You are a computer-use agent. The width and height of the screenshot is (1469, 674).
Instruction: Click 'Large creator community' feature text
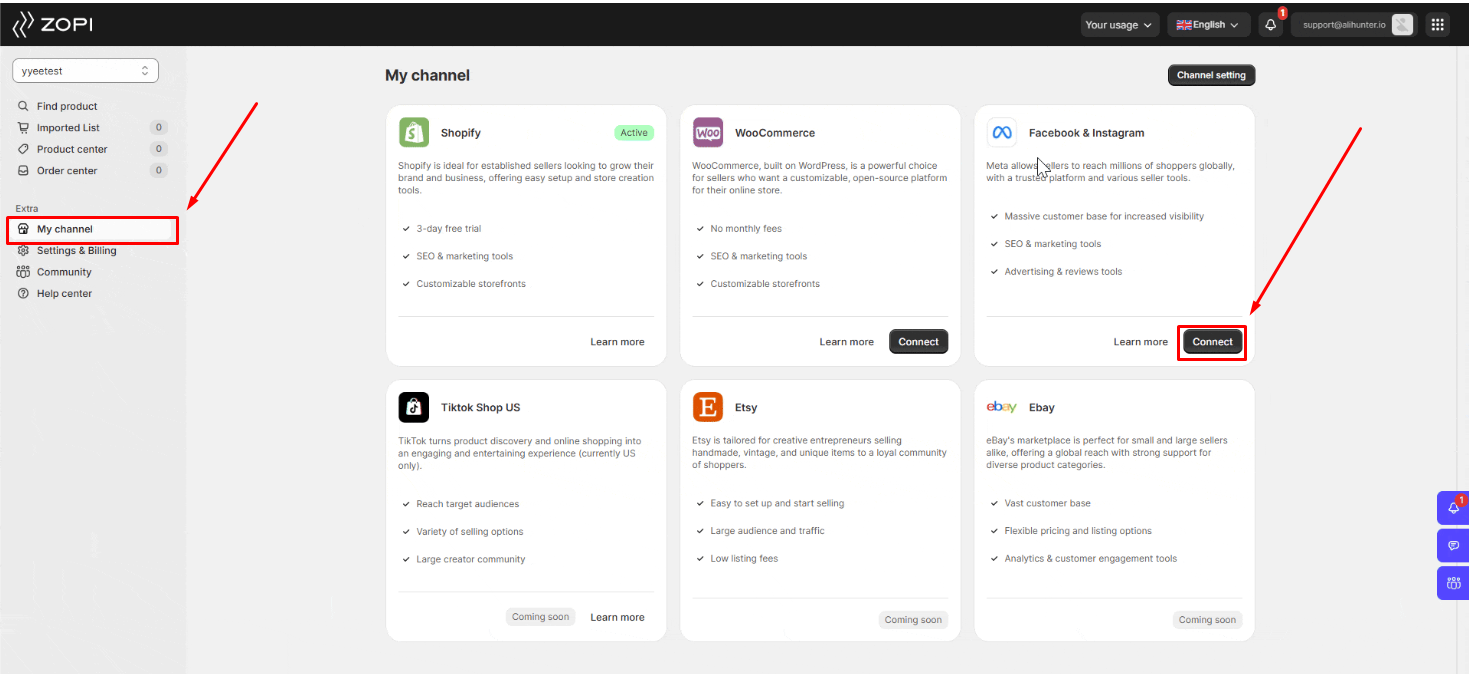(x=471, y=560)
